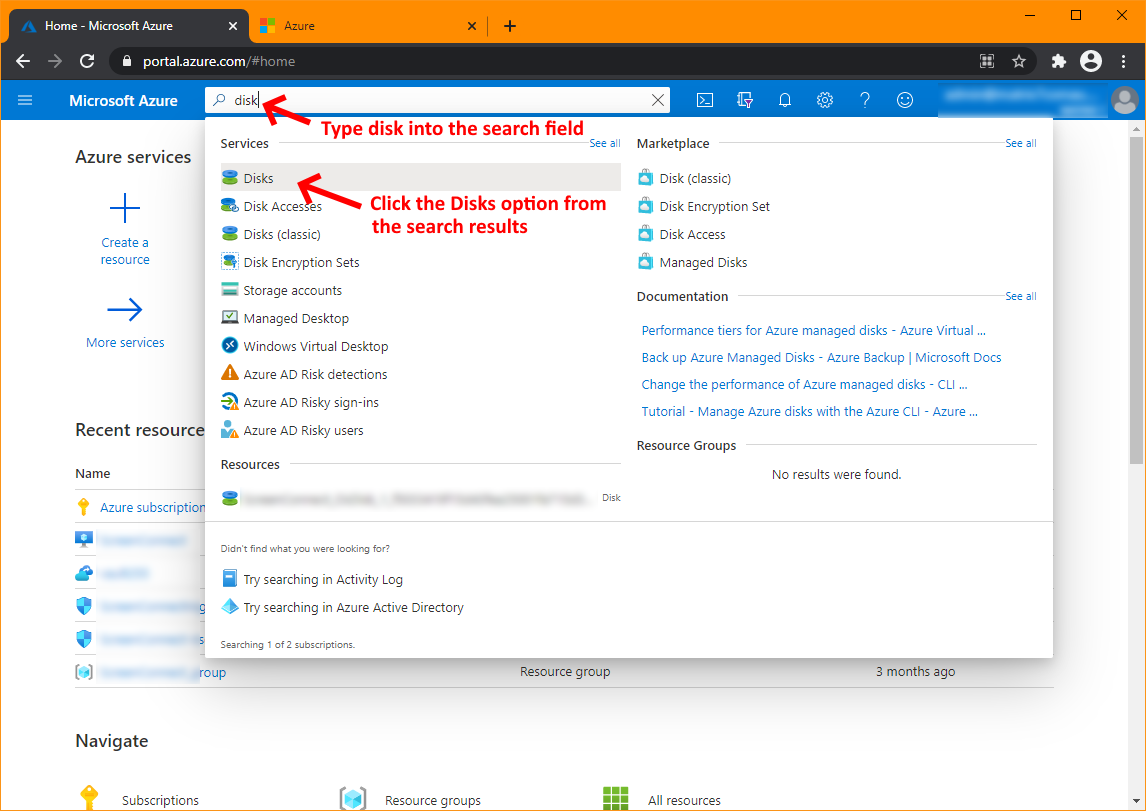Open the portal hamburger menu

coord(25,100)
